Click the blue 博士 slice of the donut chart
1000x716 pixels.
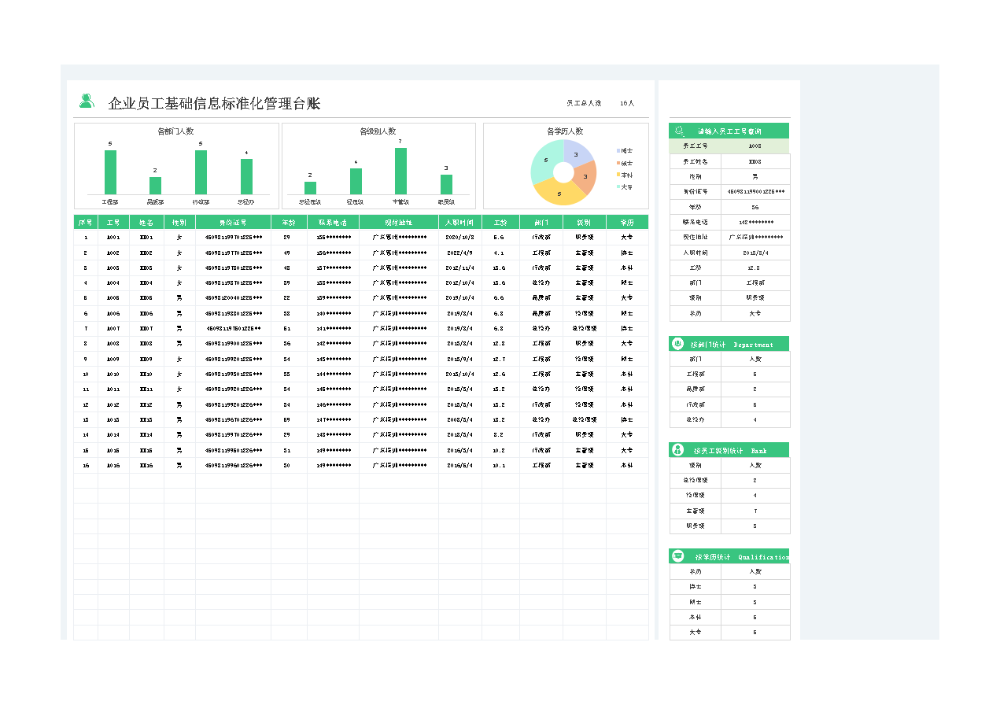578,153
